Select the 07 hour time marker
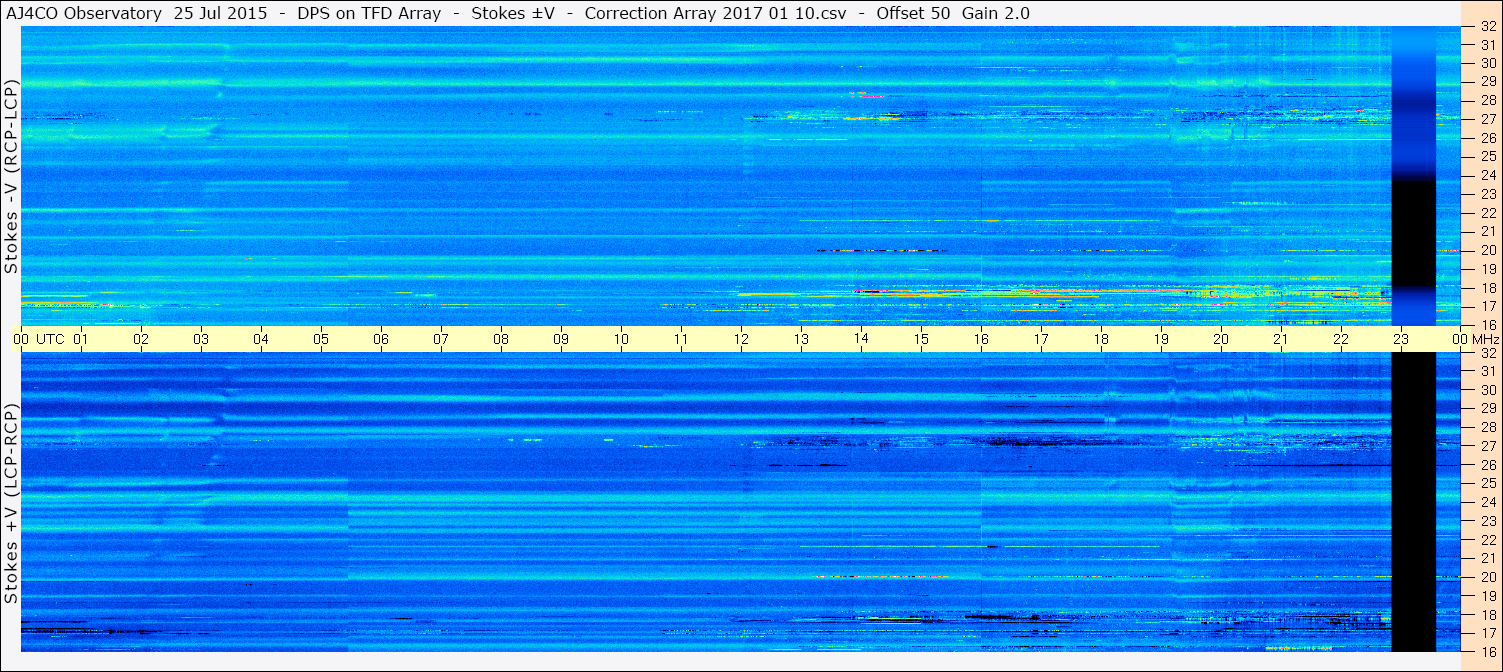Viewport: 1503px width, 672px height. (x=441, y=339)
